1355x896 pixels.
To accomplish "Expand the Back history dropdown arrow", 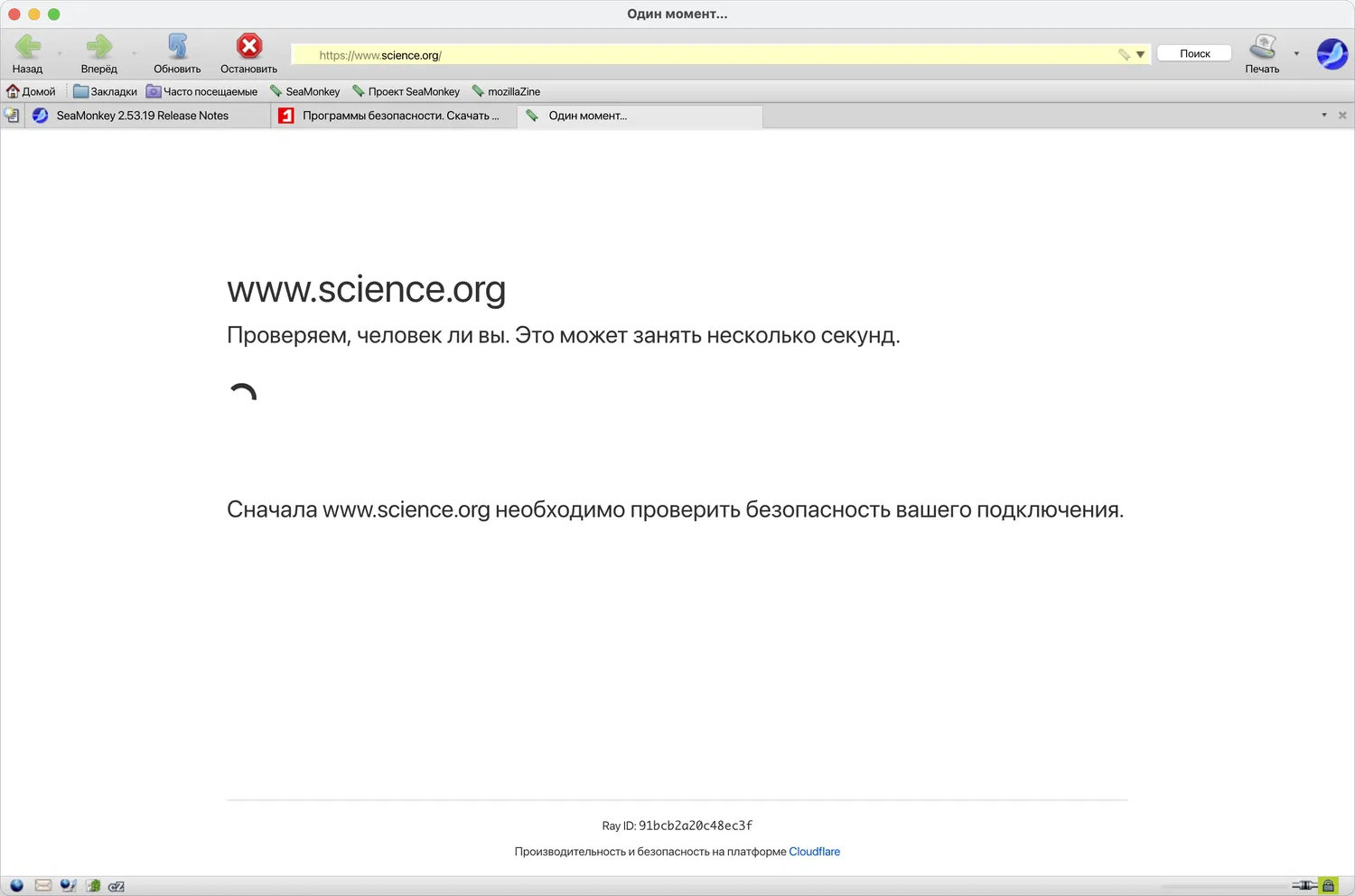I will click(x=60, y=54).
